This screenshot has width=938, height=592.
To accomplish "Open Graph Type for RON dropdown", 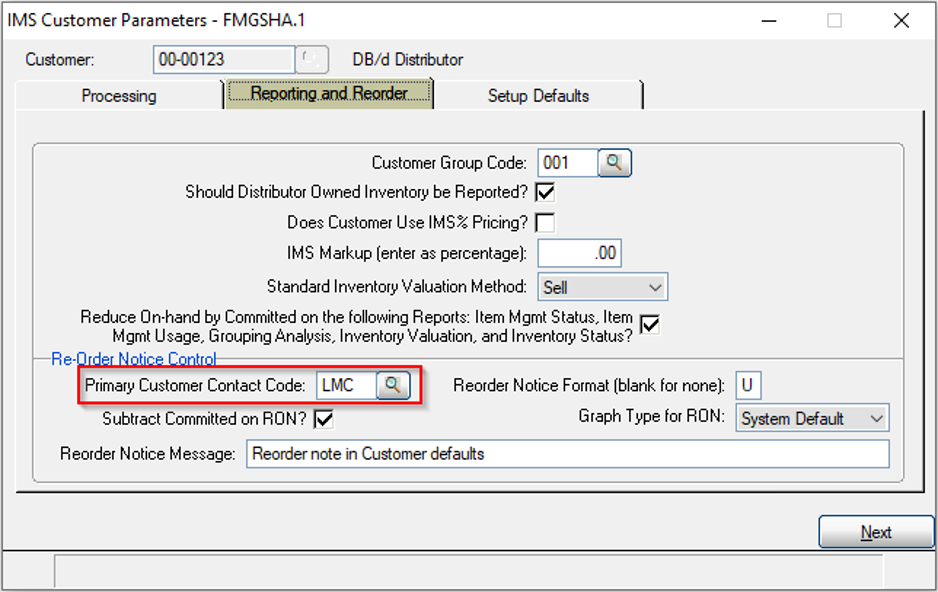I will pyautogui.click(x=812, y=418).
